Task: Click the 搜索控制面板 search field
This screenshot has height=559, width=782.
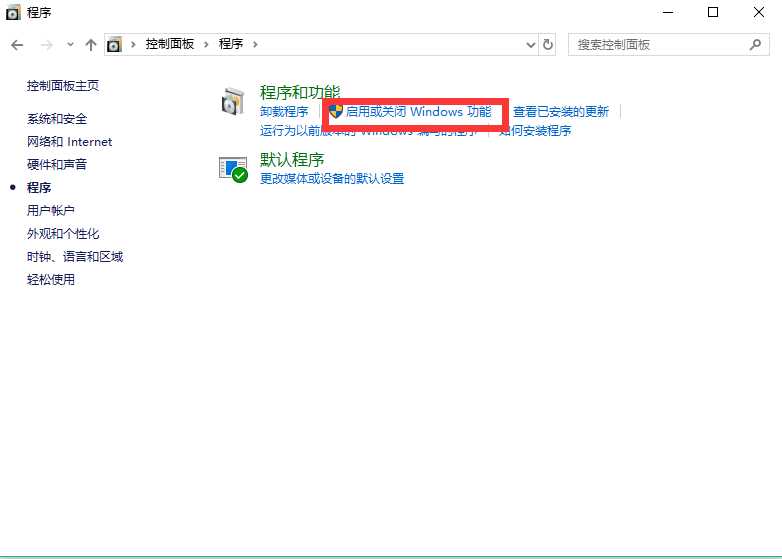Action: pyautogui.click(x=668, y=45)
